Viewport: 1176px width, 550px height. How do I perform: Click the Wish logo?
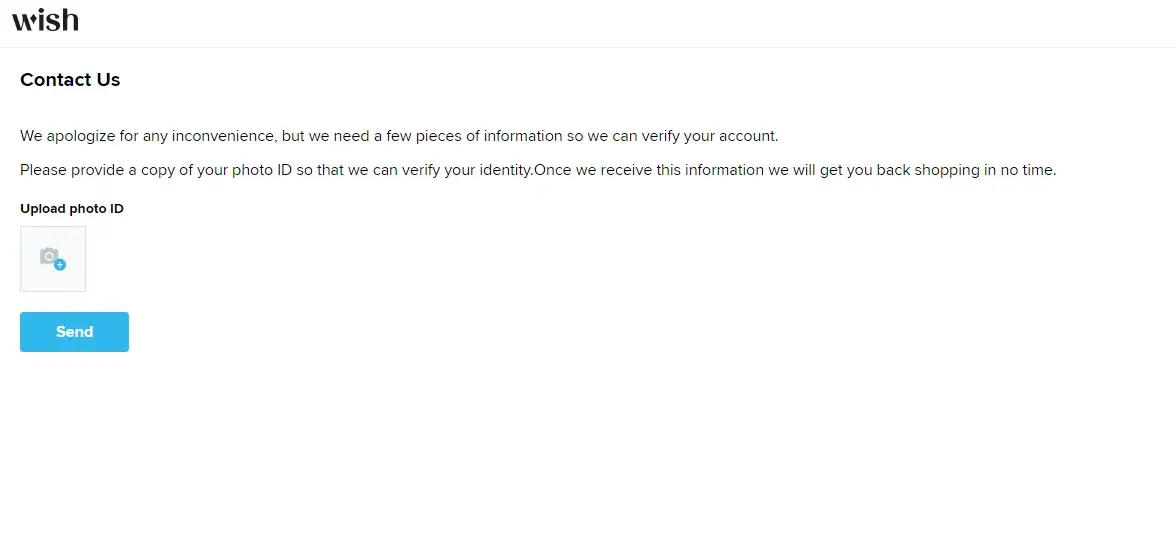45,20
